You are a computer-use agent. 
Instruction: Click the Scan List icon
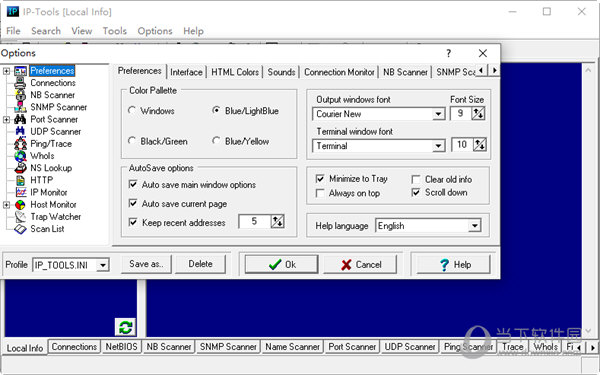[20, 229]
